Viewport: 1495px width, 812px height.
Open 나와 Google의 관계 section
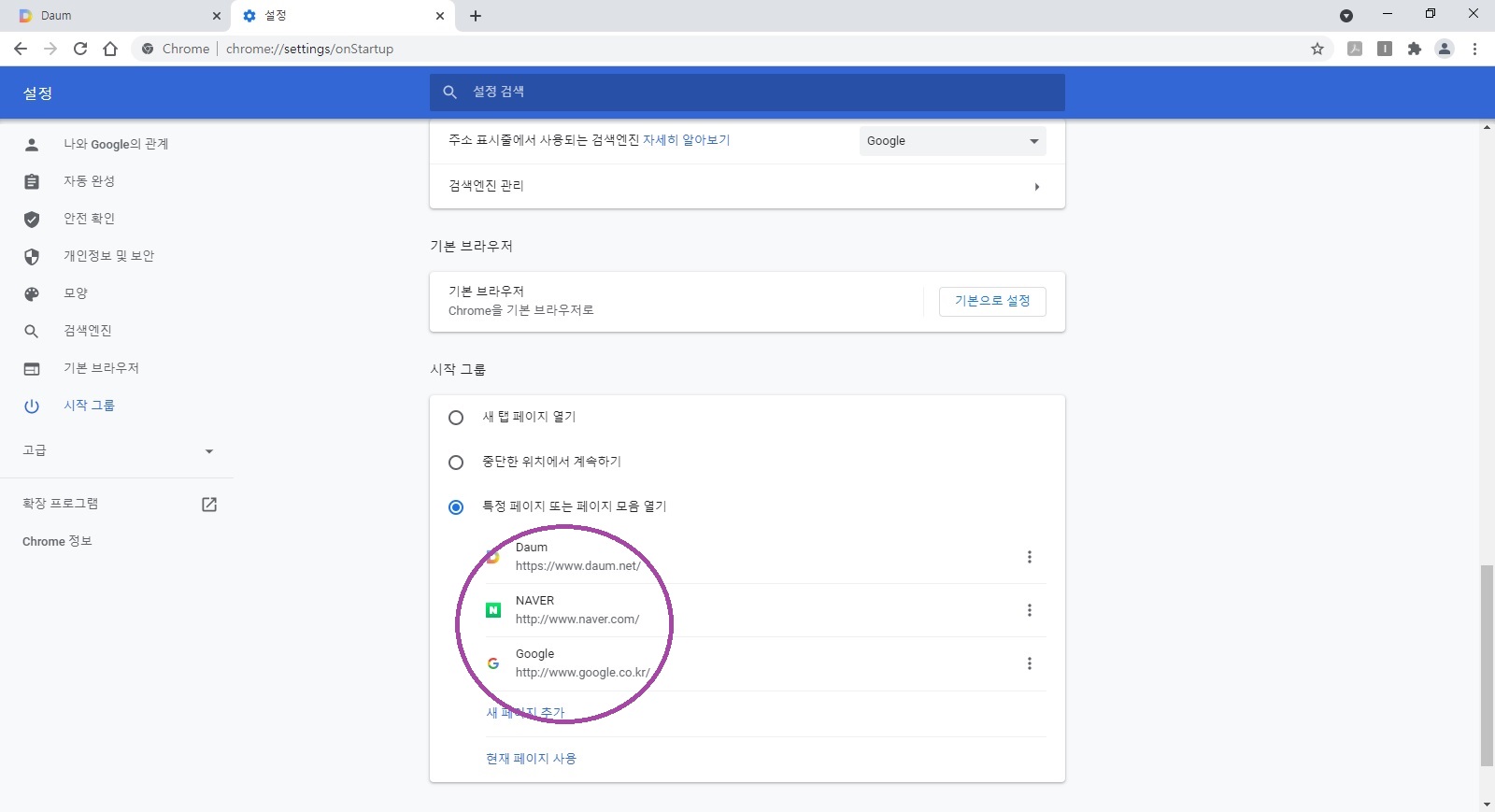tap(116, 144)
